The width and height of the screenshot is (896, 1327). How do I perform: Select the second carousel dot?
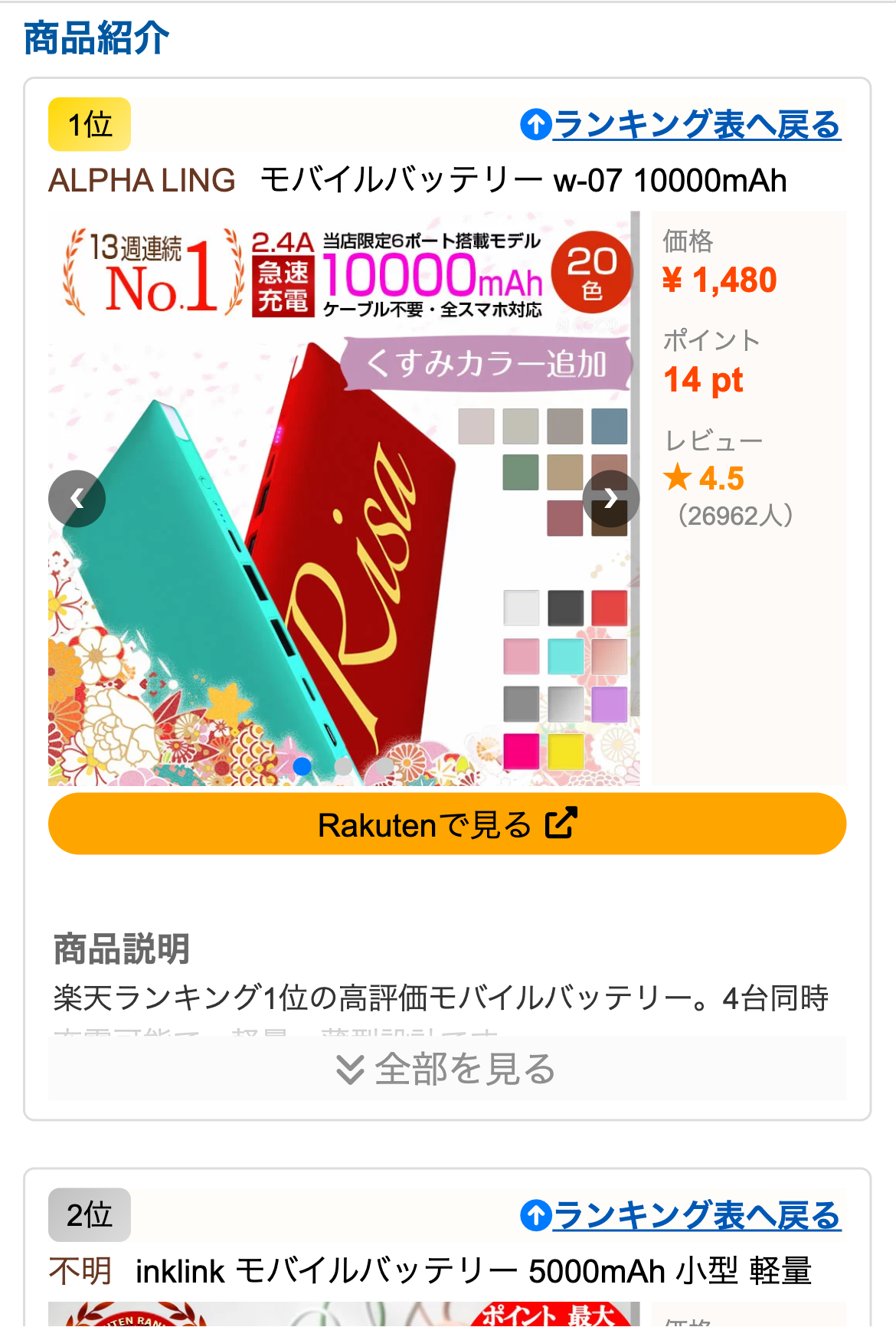click(x=344, y=765)
